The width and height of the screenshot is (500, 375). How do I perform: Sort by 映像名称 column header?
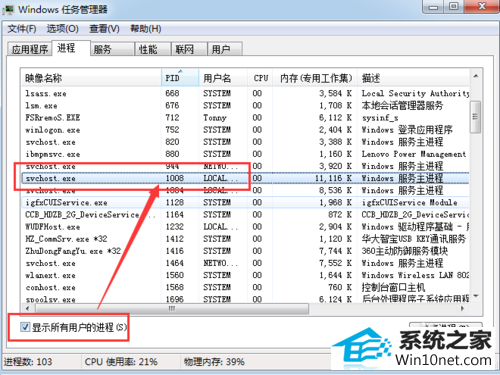pyautogui.click(x=91, y=78)
